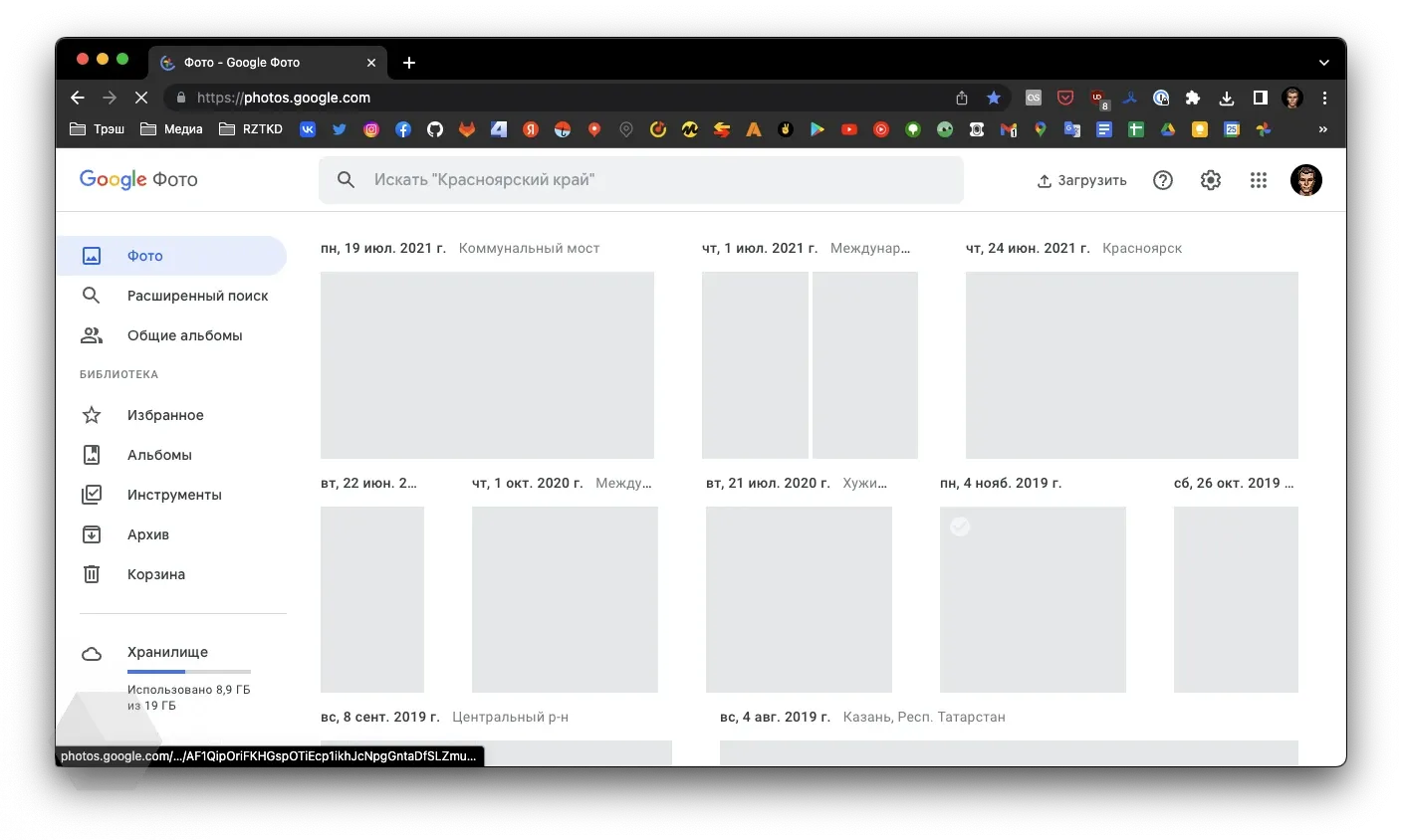Open the browser downloads icon

1227,98
